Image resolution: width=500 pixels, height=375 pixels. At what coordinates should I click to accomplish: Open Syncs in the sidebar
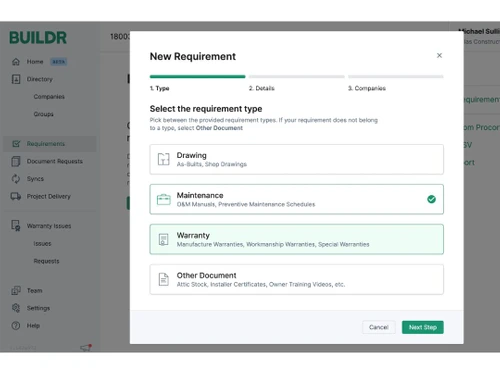pos(35,179)
